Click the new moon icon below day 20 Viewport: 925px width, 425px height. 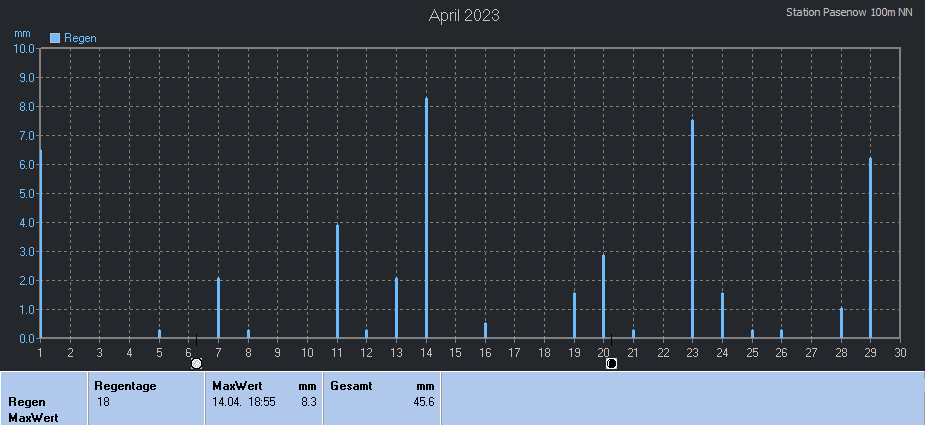point(611,364)
